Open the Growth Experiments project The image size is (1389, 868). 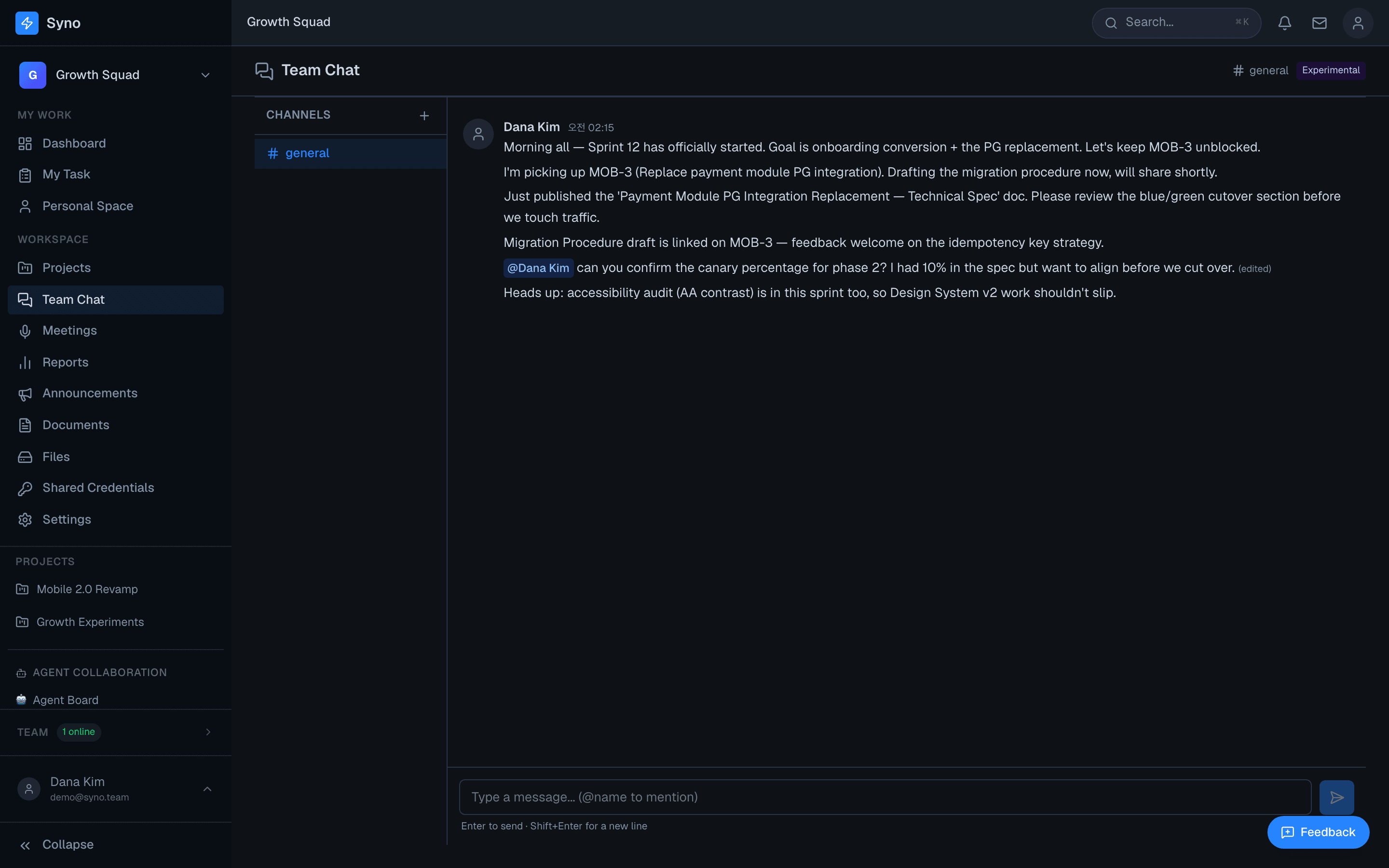pyautogui.click(x=116, y=622)
